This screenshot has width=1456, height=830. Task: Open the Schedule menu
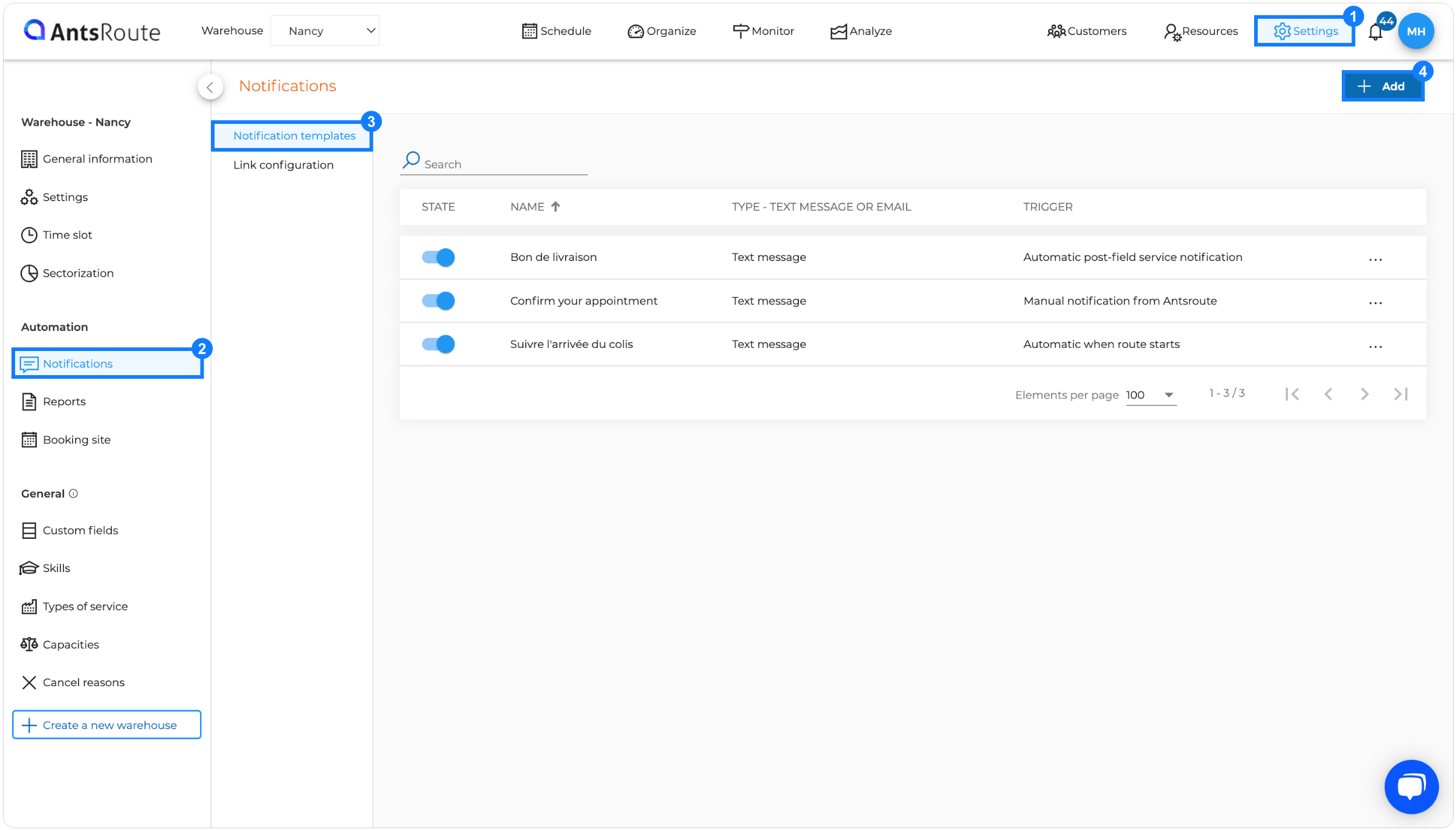point(556,31)
